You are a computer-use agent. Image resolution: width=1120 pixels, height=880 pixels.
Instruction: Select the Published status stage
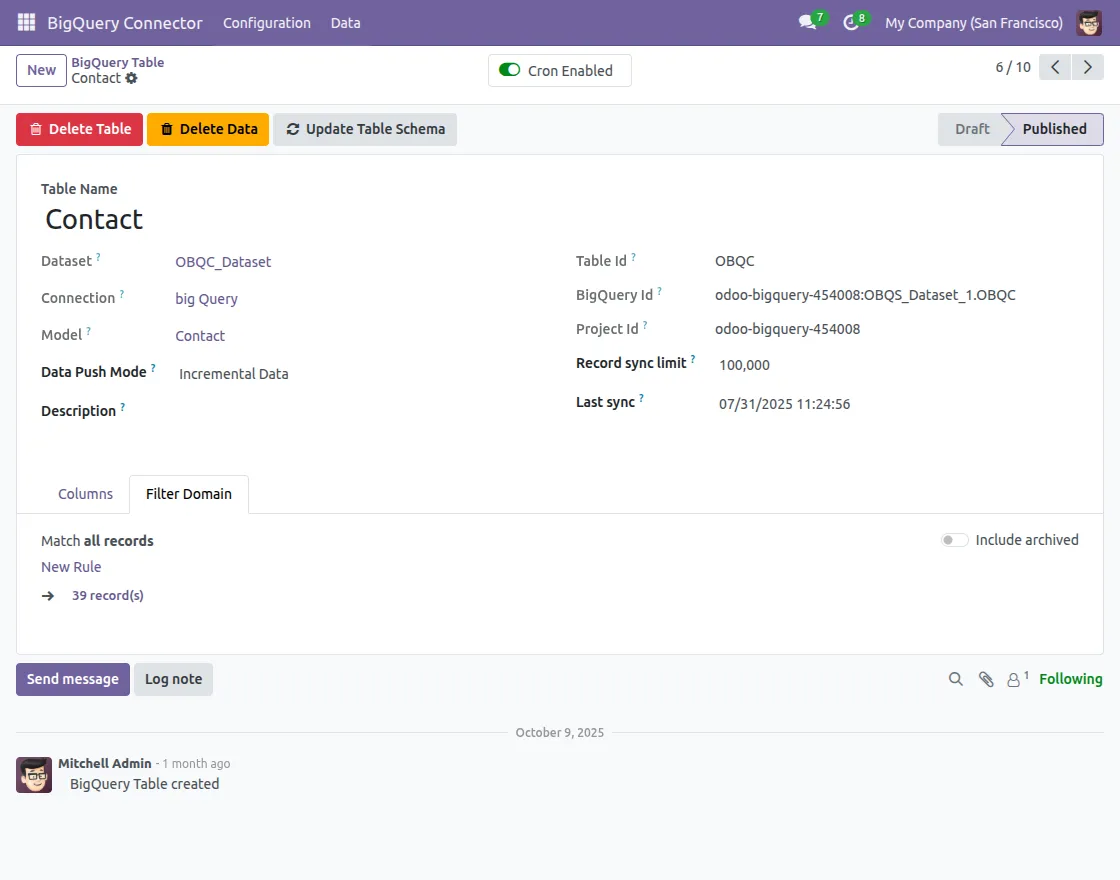pyautogui.click(x=1054, y=129)
